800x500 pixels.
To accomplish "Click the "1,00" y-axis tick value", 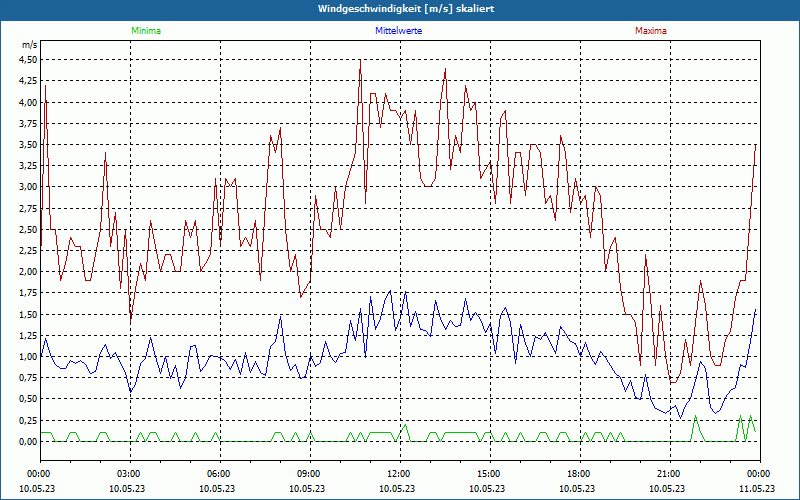I will [x=29, y=357].
